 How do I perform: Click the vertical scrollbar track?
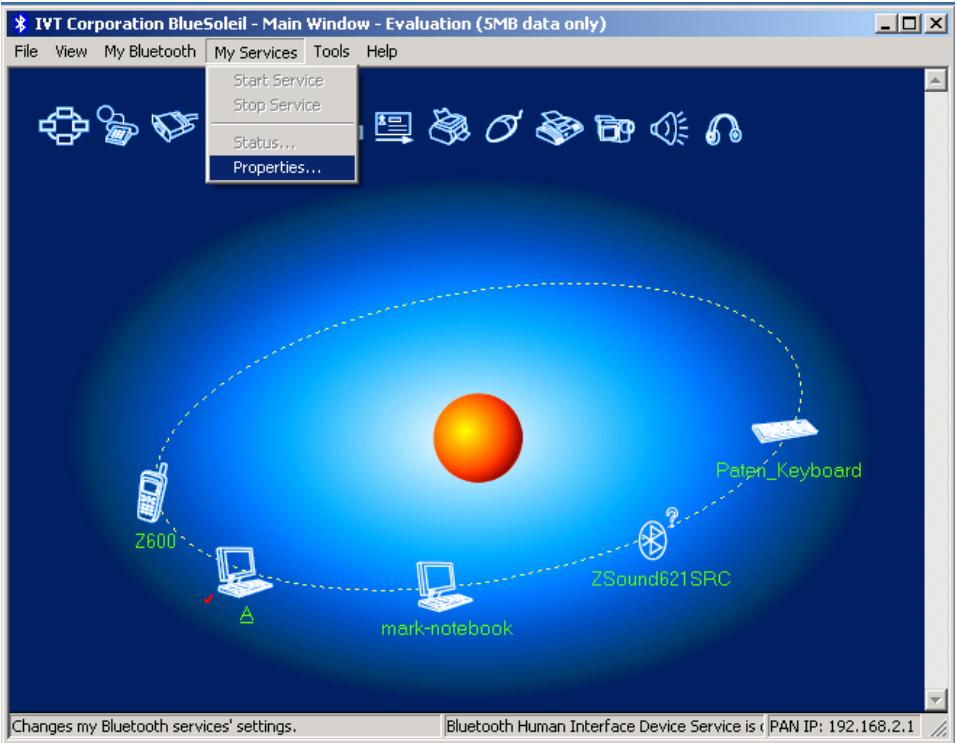coord(936,391)
